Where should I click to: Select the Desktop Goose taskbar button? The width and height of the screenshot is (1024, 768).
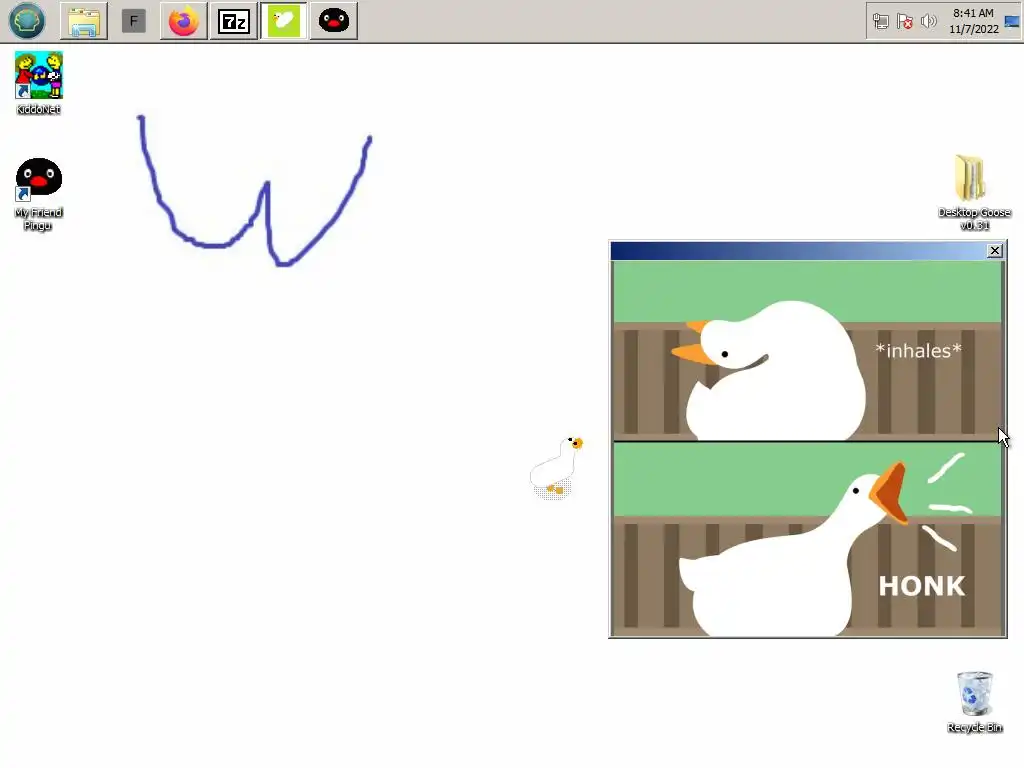(283, 21)
